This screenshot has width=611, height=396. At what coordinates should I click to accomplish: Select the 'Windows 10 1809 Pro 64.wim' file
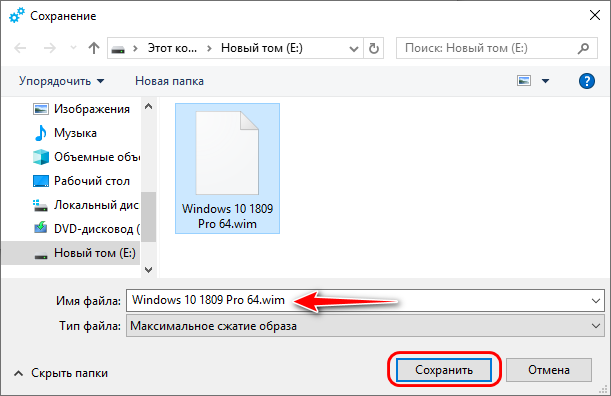click(x=227, y=168)
